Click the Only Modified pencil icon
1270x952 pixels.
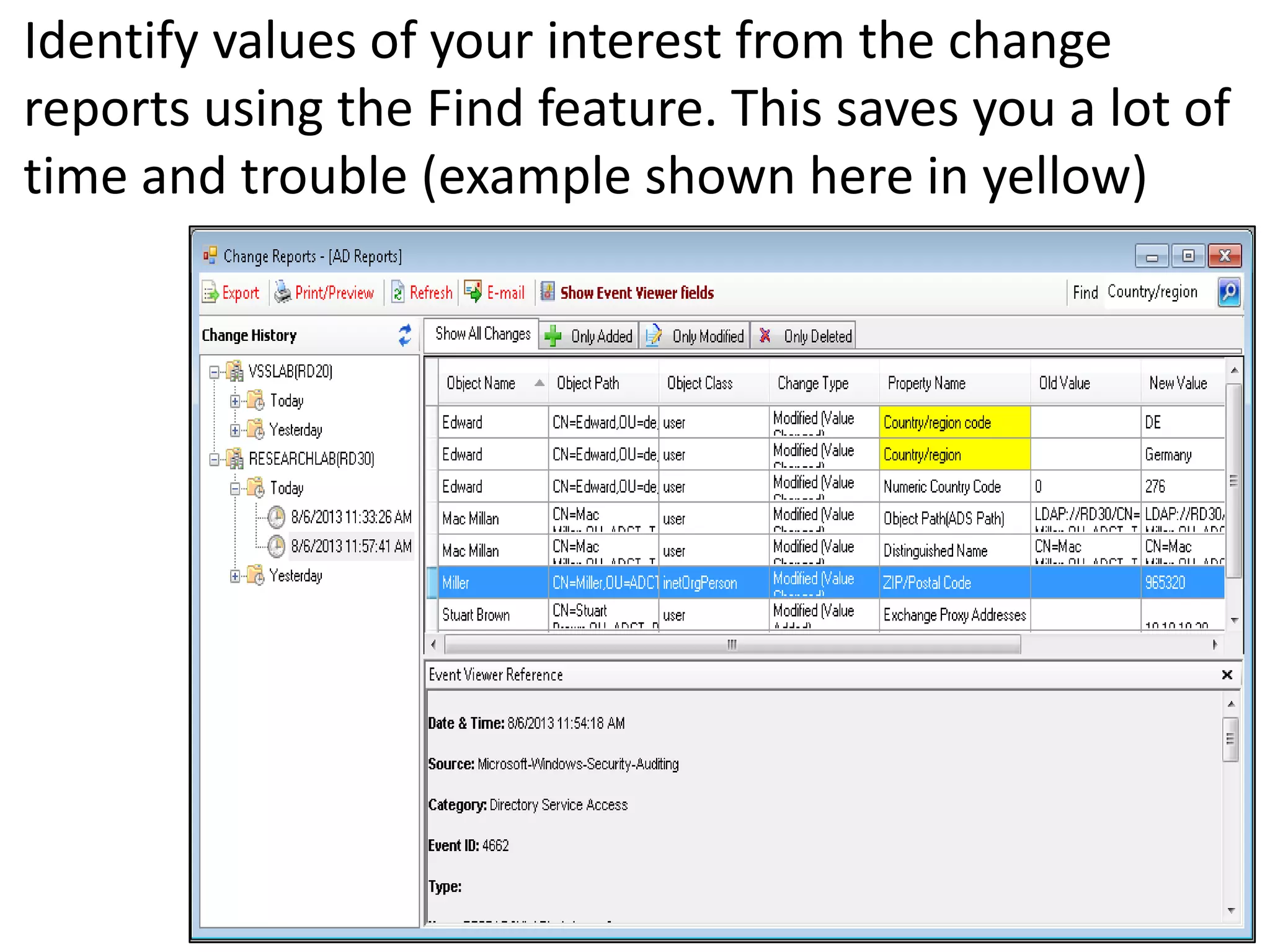(x=654, y=336)
